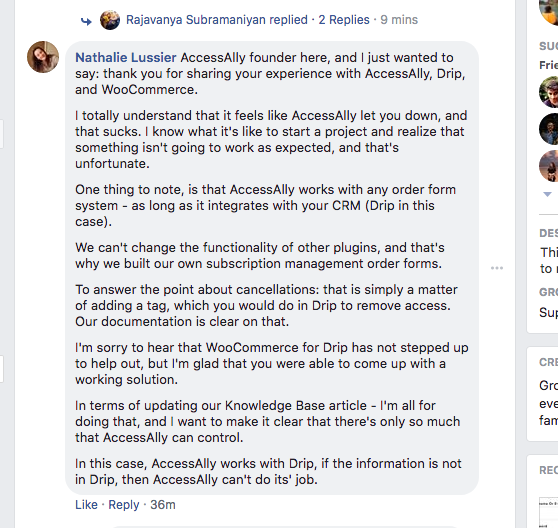Expand the 2 Replies thread

tap(344, 20)
